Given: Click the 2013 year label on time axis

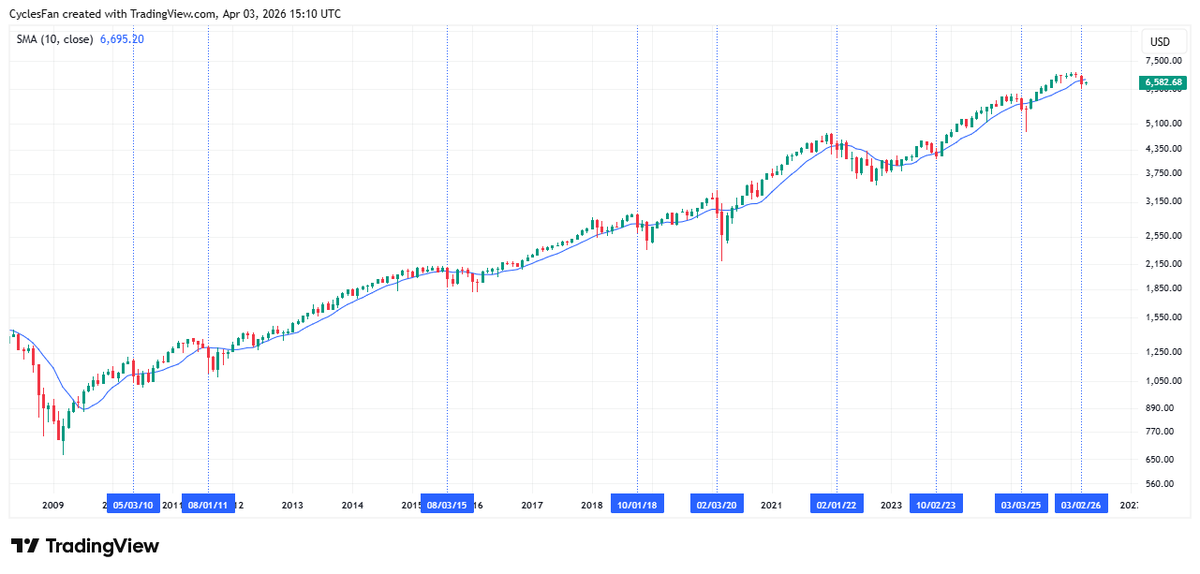Looking at the screenshot, I should pyautogui.click(x=292, y=506).
